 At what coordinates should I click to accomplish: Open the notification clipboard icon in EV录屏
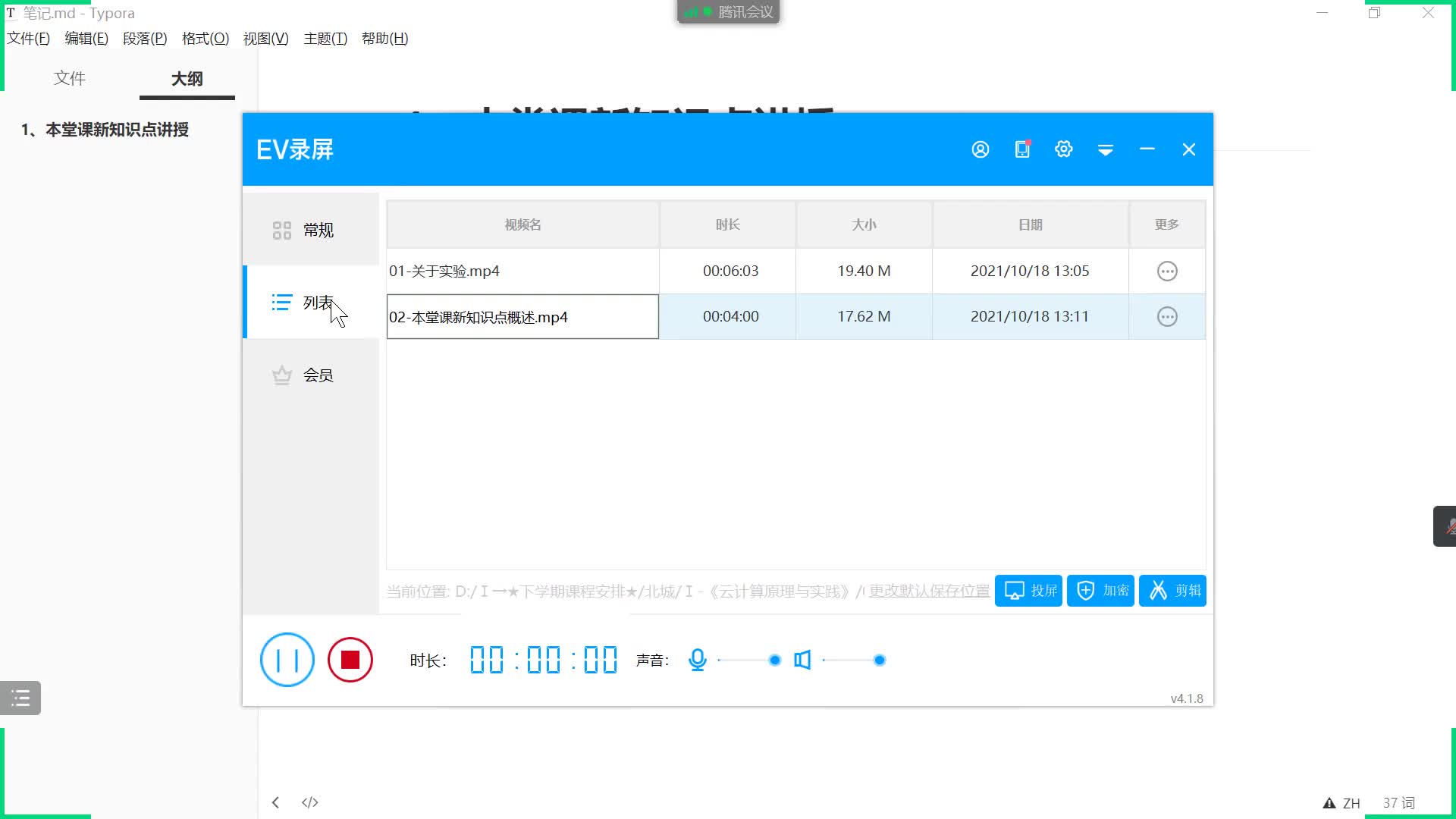(1022, 149)
